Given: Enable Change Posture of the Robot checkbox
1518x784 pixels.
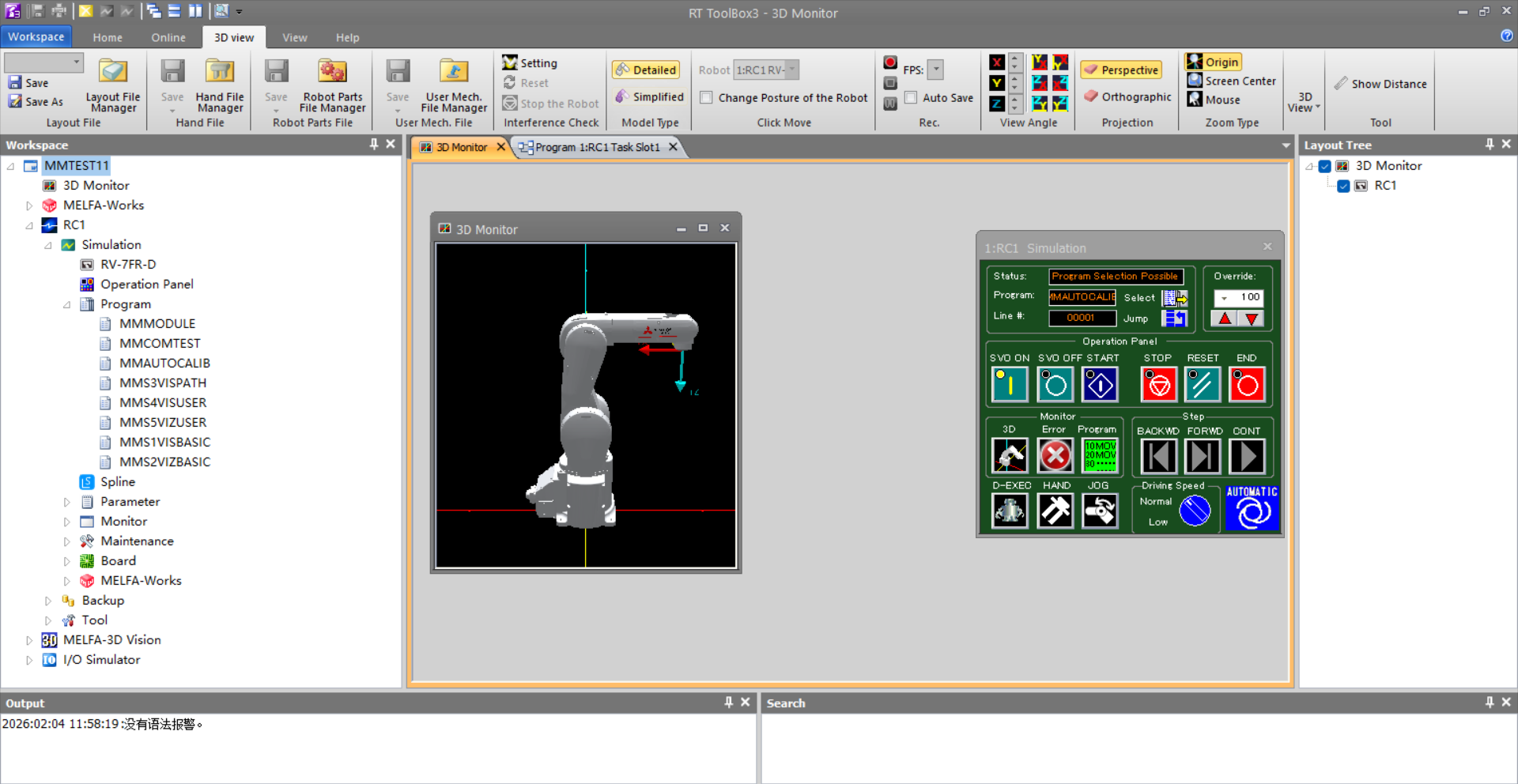Looking at the screenshot, I should click(706, 98).
